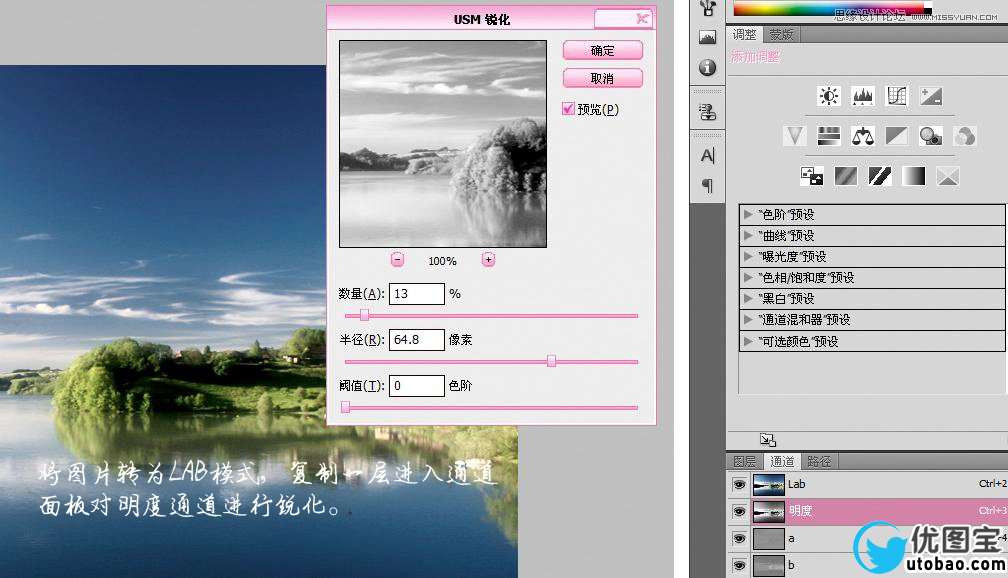This screenshot has width=1008, height=578.
Task: Add an Invert adjustment
Action: pos(812,176)
